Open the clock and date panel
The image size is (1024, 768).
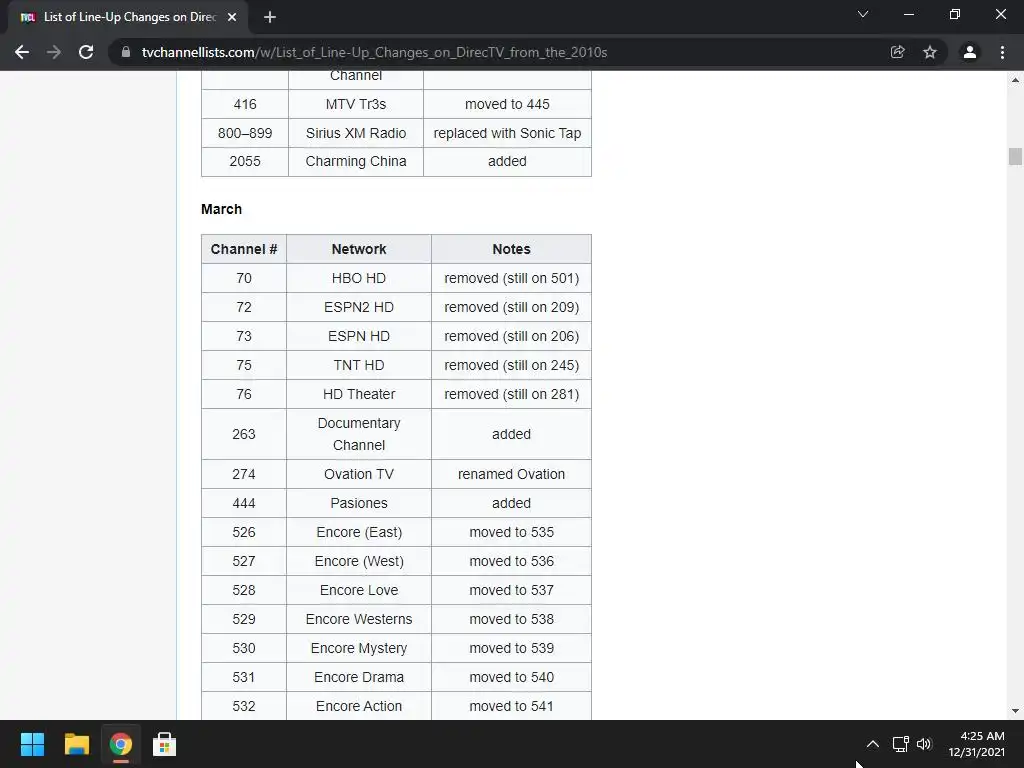pyautogui.click(x=976, y=744)
